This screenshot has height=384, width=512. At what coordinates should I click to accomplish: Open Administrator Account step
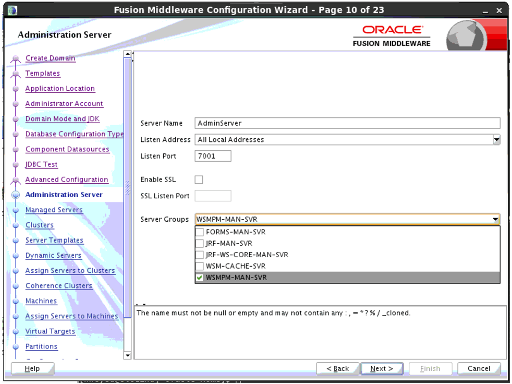click(64, 104)
